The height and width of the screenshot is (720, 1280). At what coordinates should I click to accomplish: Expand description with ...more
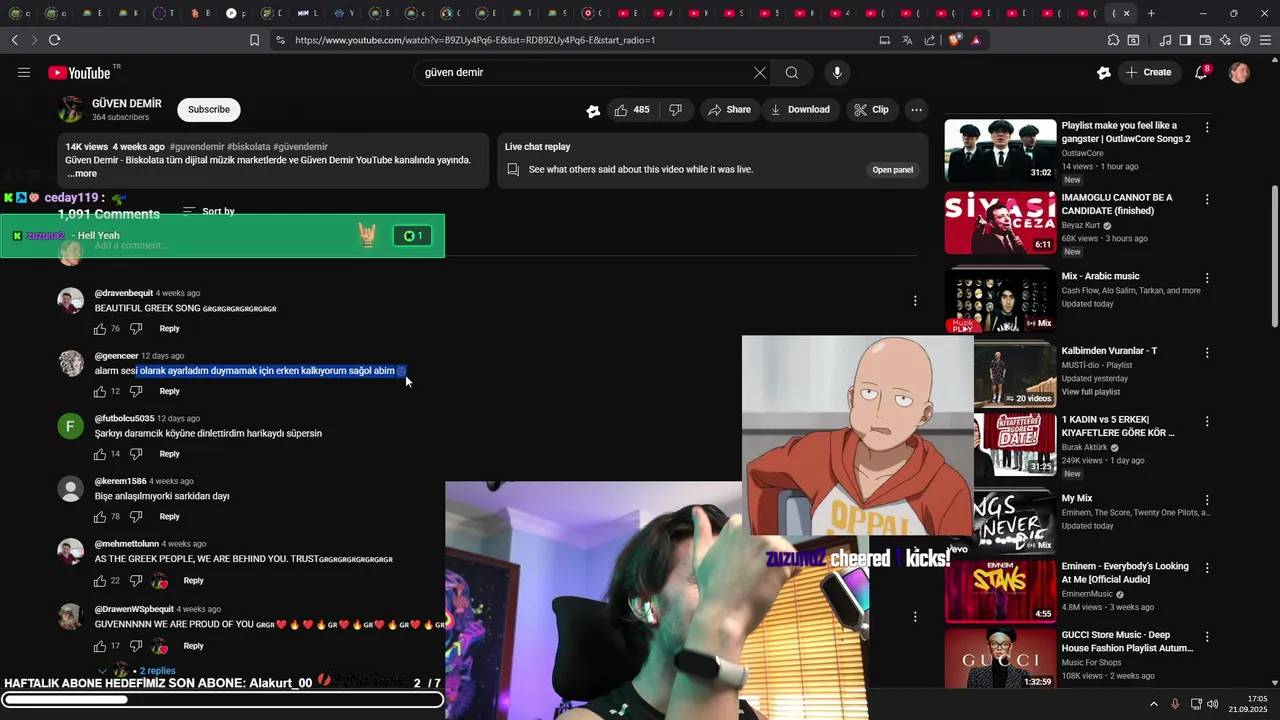82,174
